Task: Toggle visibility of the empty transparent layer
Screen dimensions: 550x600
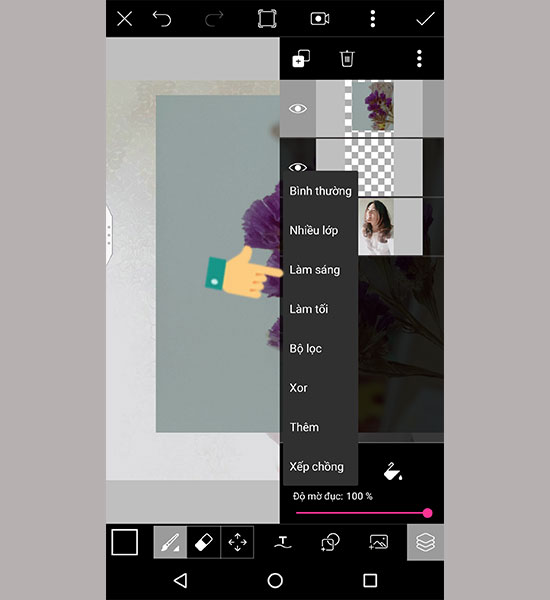Action: point(298,167)
